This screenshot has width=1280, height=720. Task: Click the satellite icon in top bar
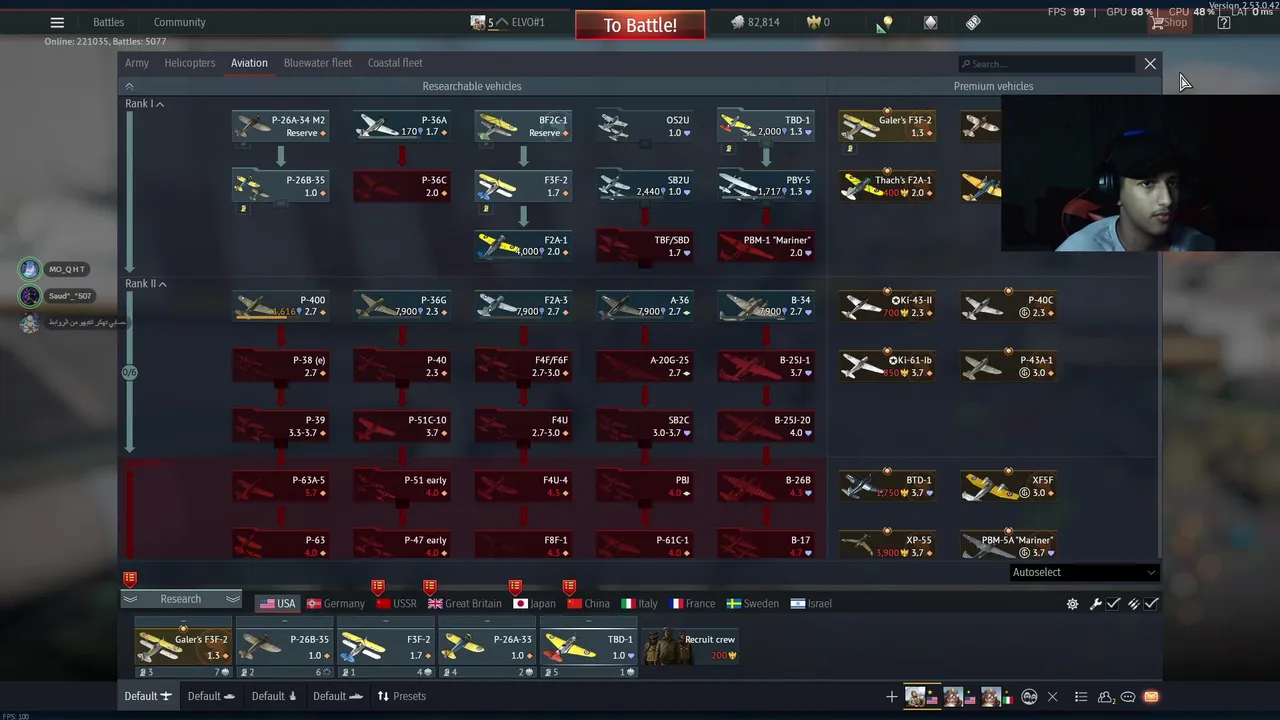pyautogui.click(x=973, y=22)
